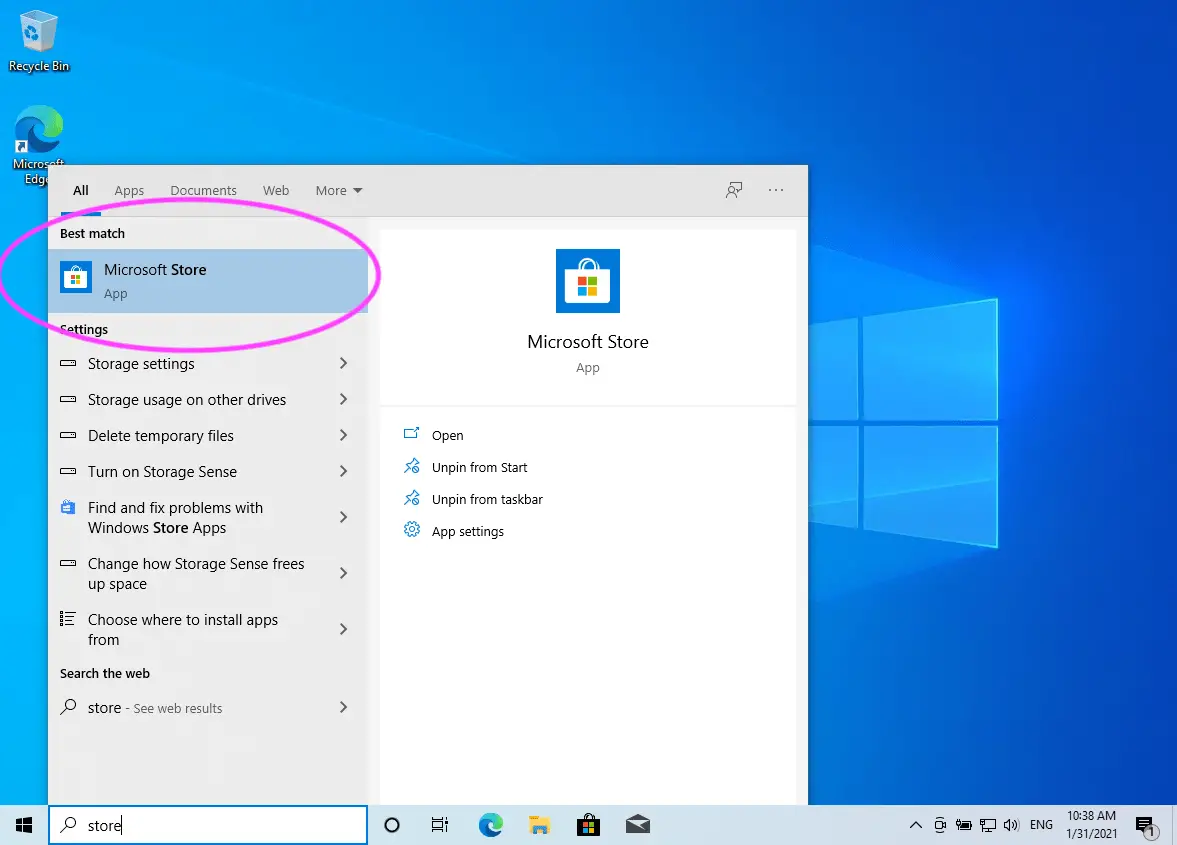
Task: Click the Cortana circle in the taskbar
Action: [392, 825]
